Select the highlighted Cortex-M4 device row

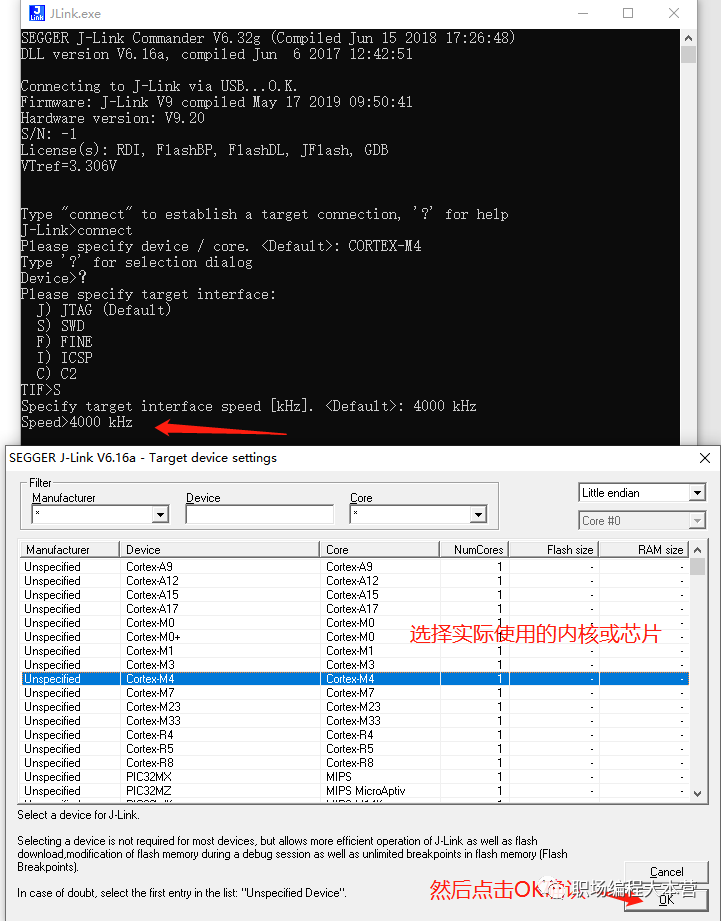(355, 679)
